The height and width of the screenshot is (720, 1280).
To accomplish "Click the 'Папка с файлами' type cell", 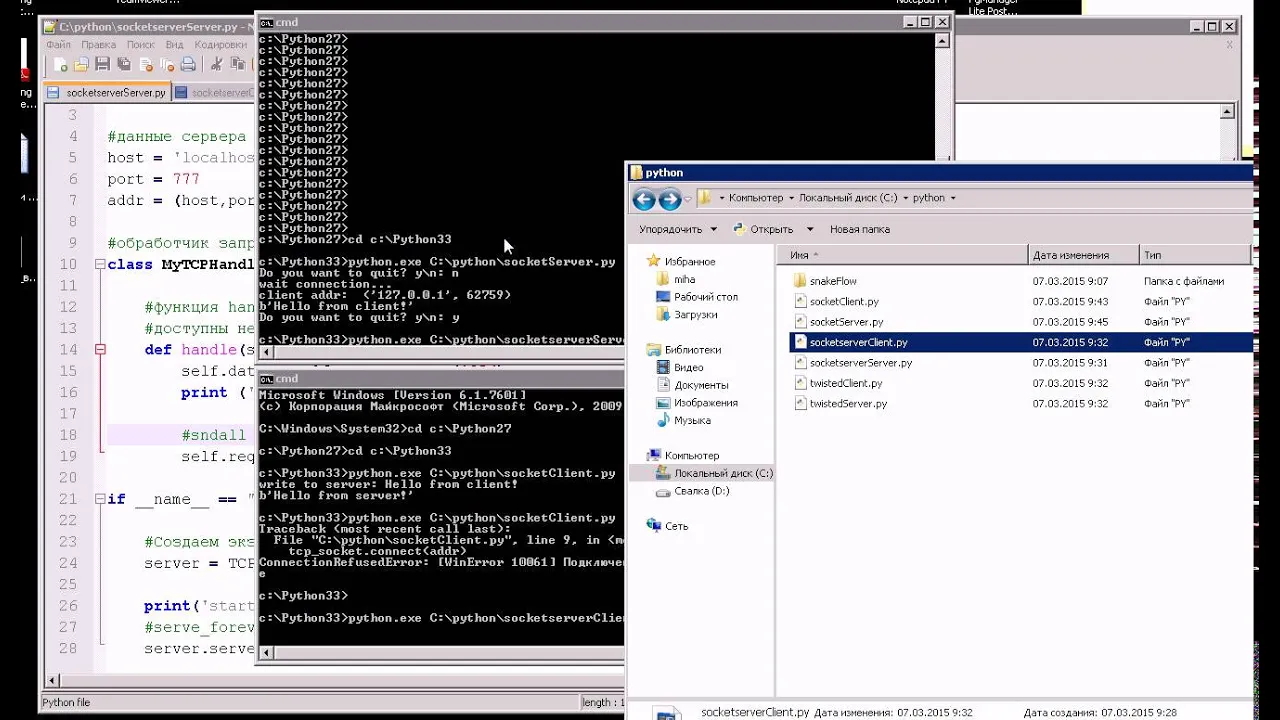I will [1184, 281].
